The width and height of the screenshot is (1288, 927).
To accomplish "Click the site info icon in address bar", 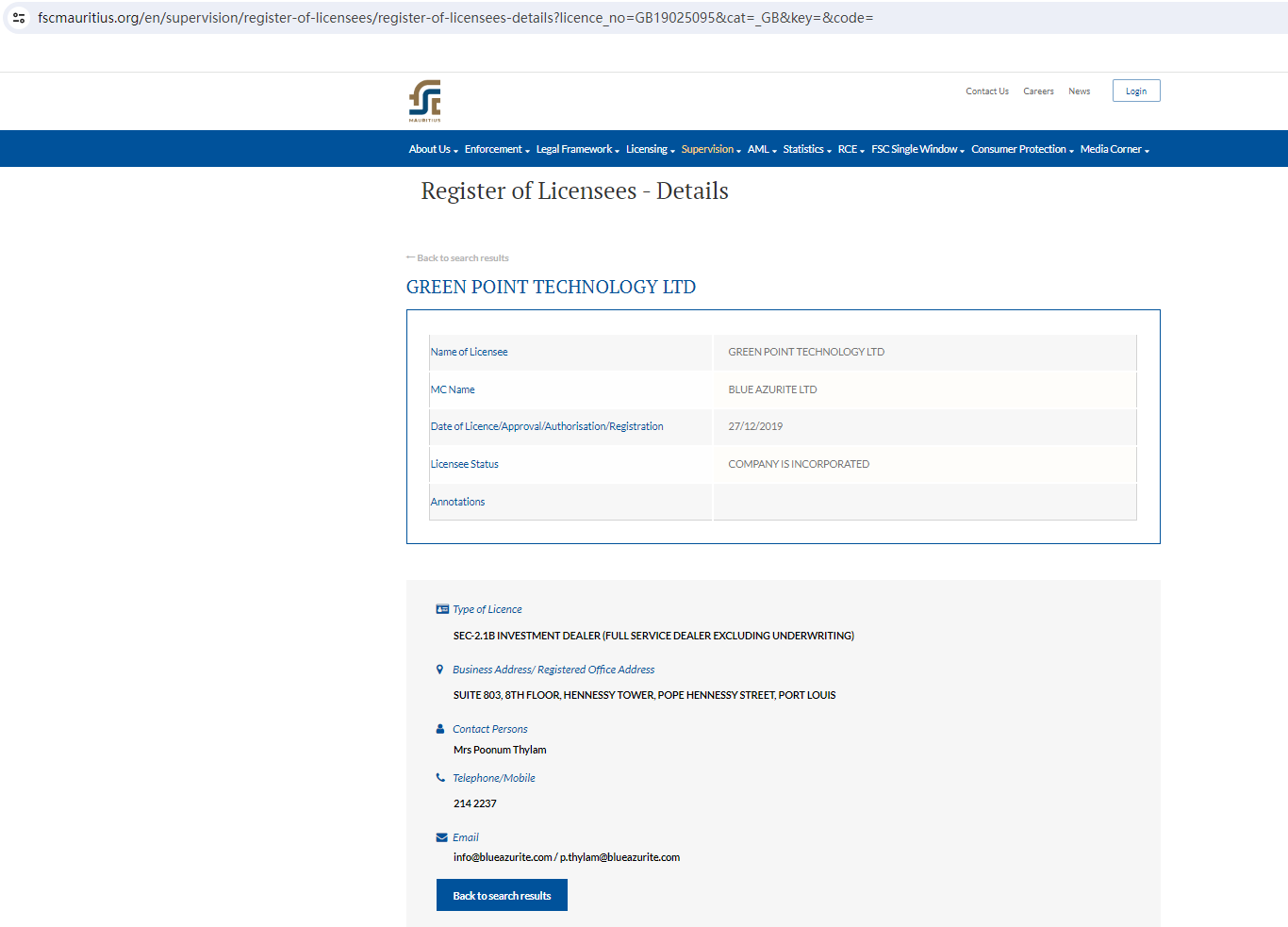I will tap(19, 18).
